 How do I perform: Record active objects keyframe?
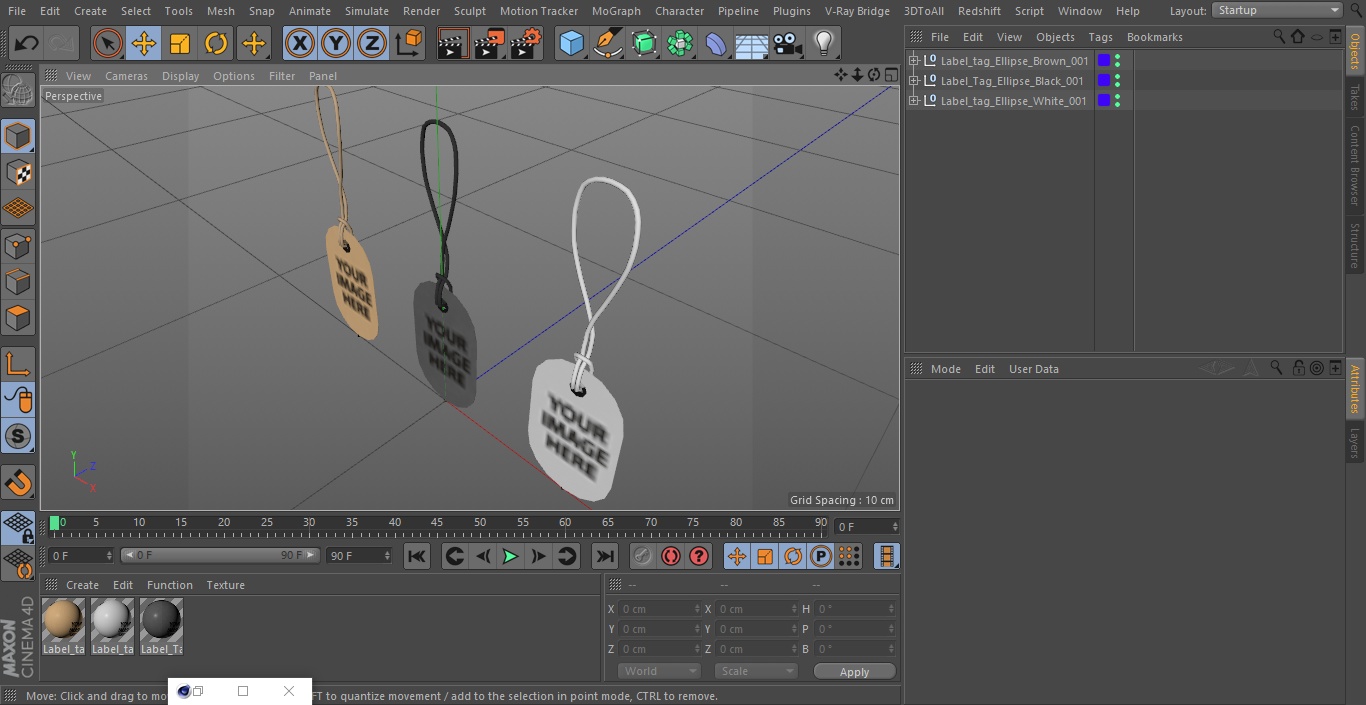642,556
